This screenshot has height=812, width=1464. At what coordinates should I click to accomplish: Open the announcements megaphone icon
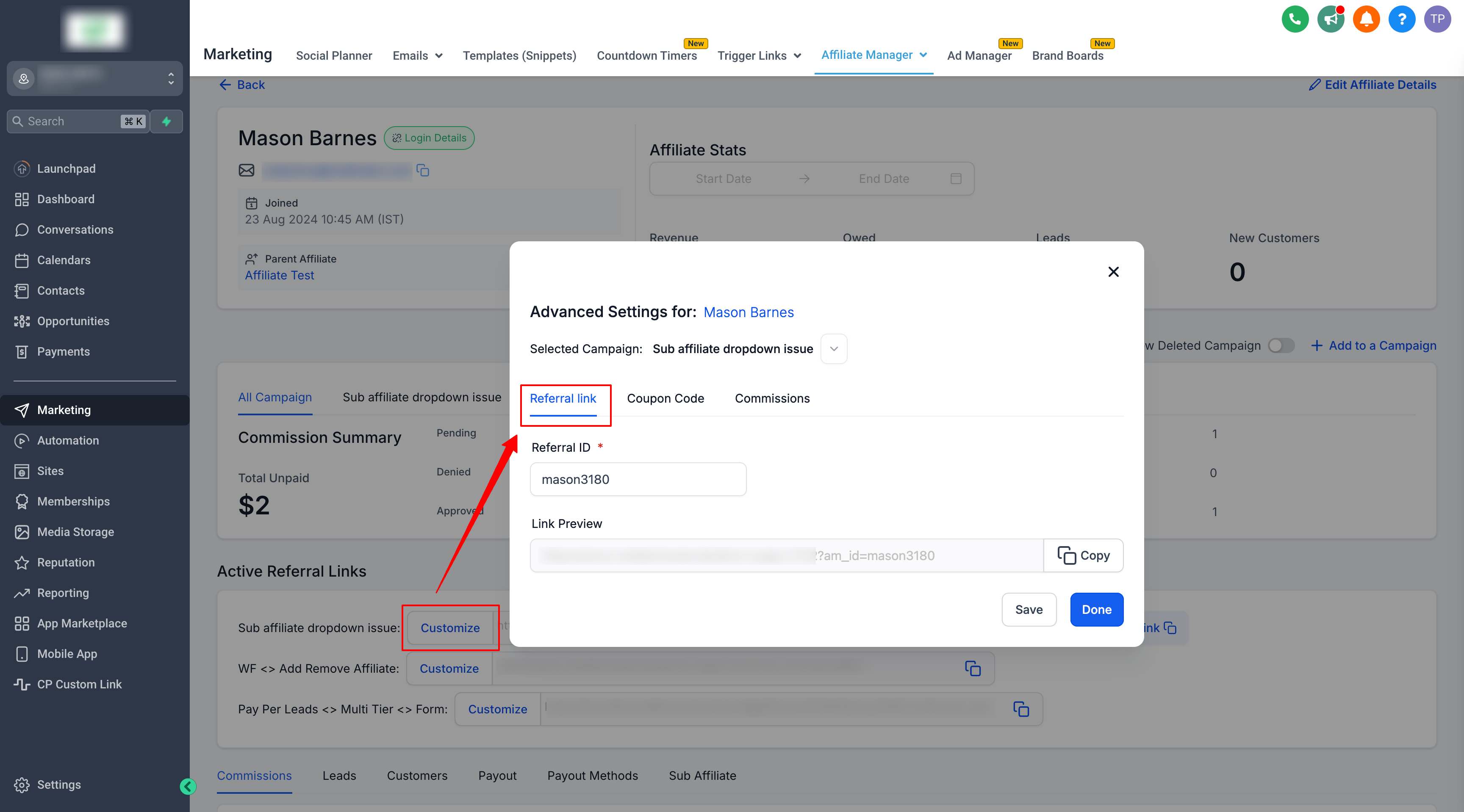(1331, 19)
